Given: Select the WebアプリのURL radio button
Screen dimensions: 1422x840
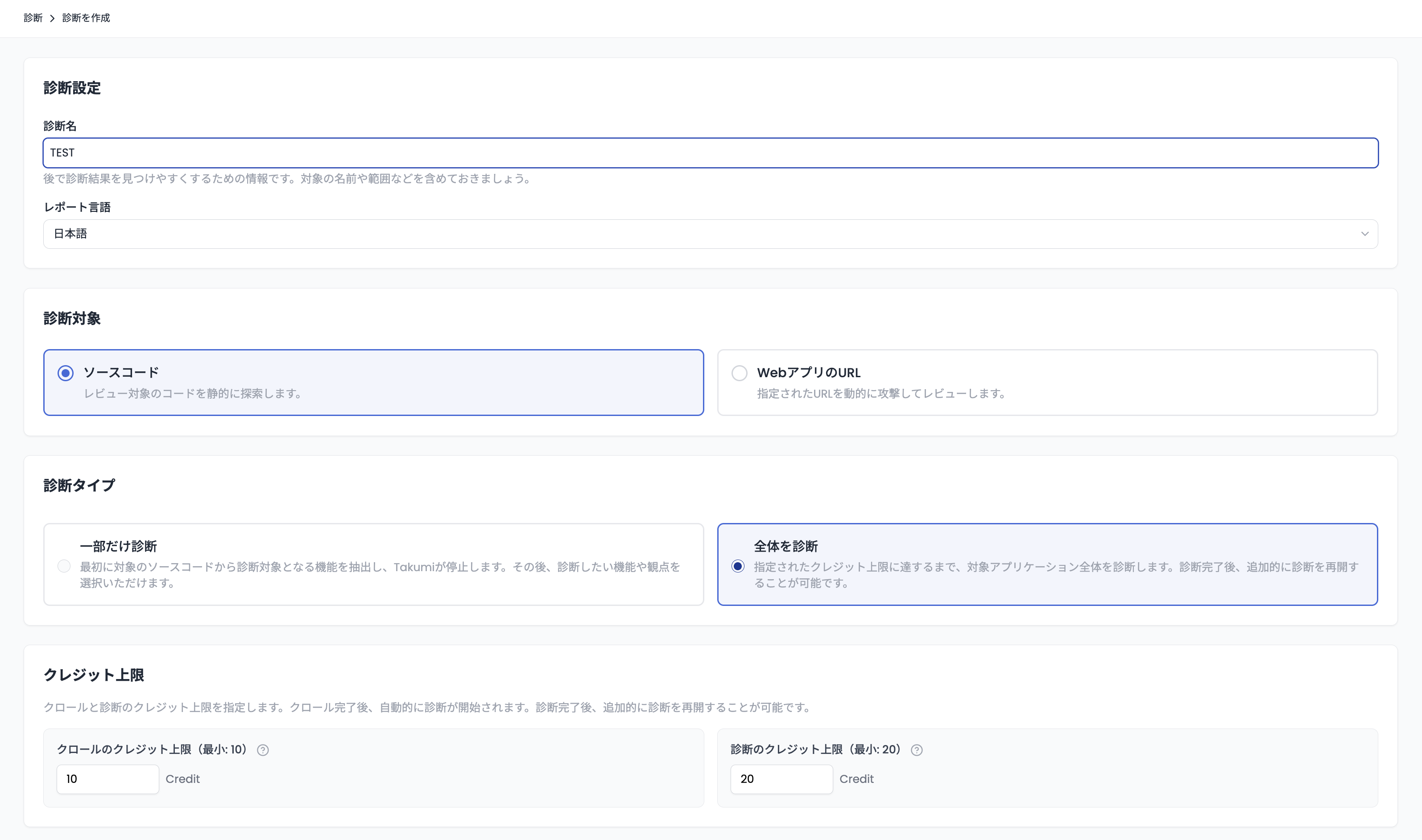Looking at the screenshot, I should point(739,372).
